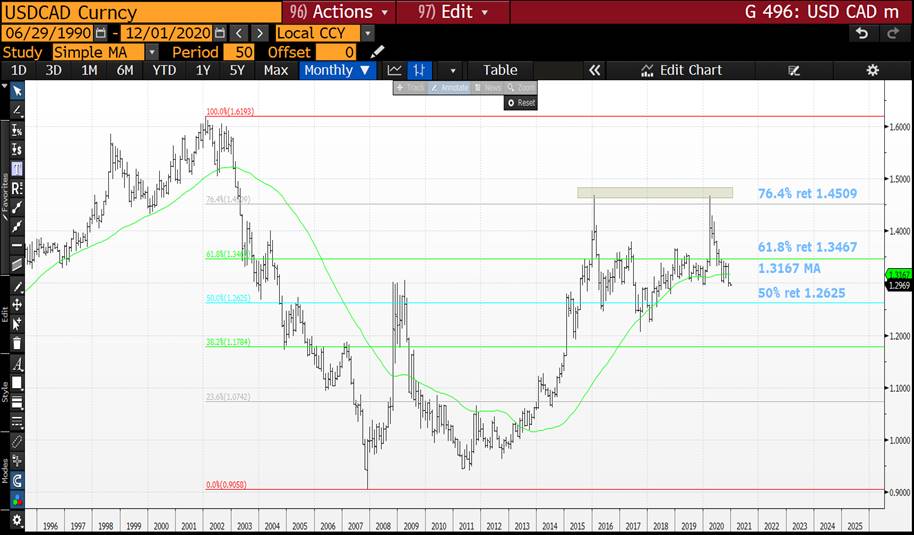Collapse panel with double-chevron button
The height and width of the screenshot is (535, 914).
594,70
